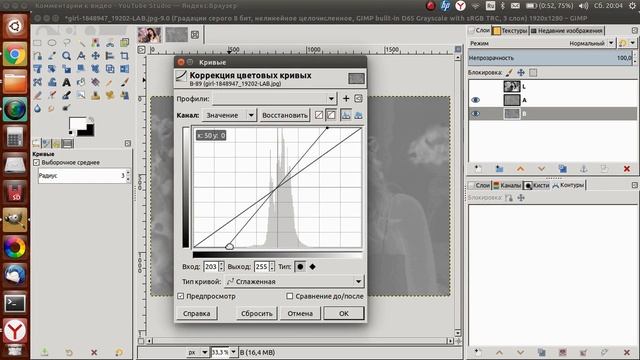Image resolution: width=640 pixels, height=360 pixels.
Task: Select the Ellipse Select tool
Action: [52, 42]
